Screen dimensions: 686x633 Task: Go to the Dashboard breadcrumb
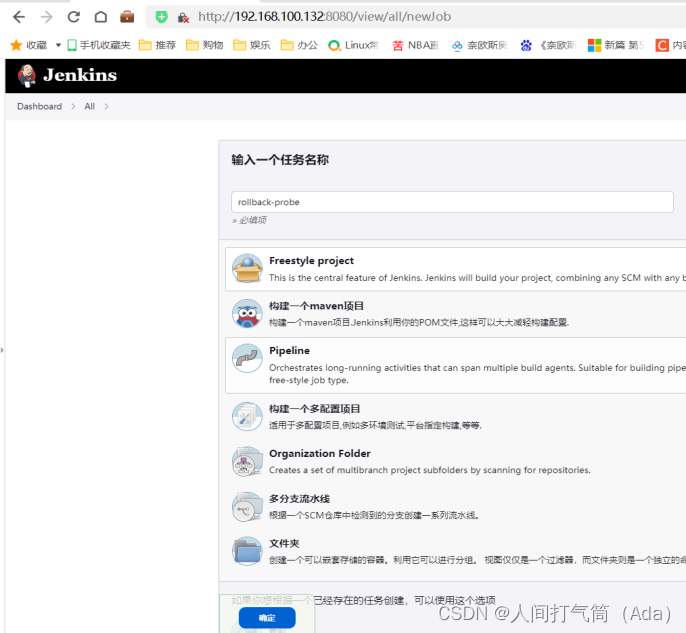pos(39,106)
